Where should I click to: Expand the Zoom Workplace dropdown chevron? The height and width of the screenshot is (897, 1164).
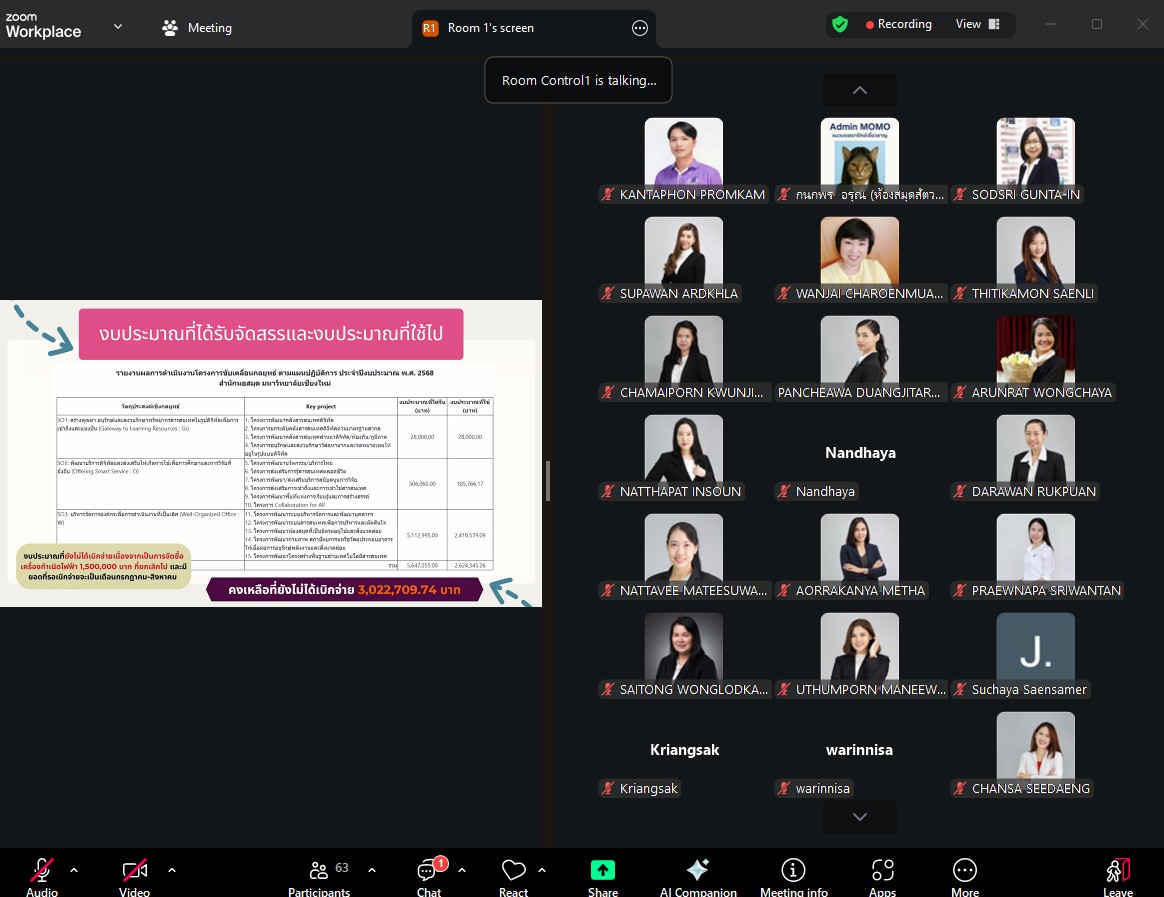pos(117,27)
